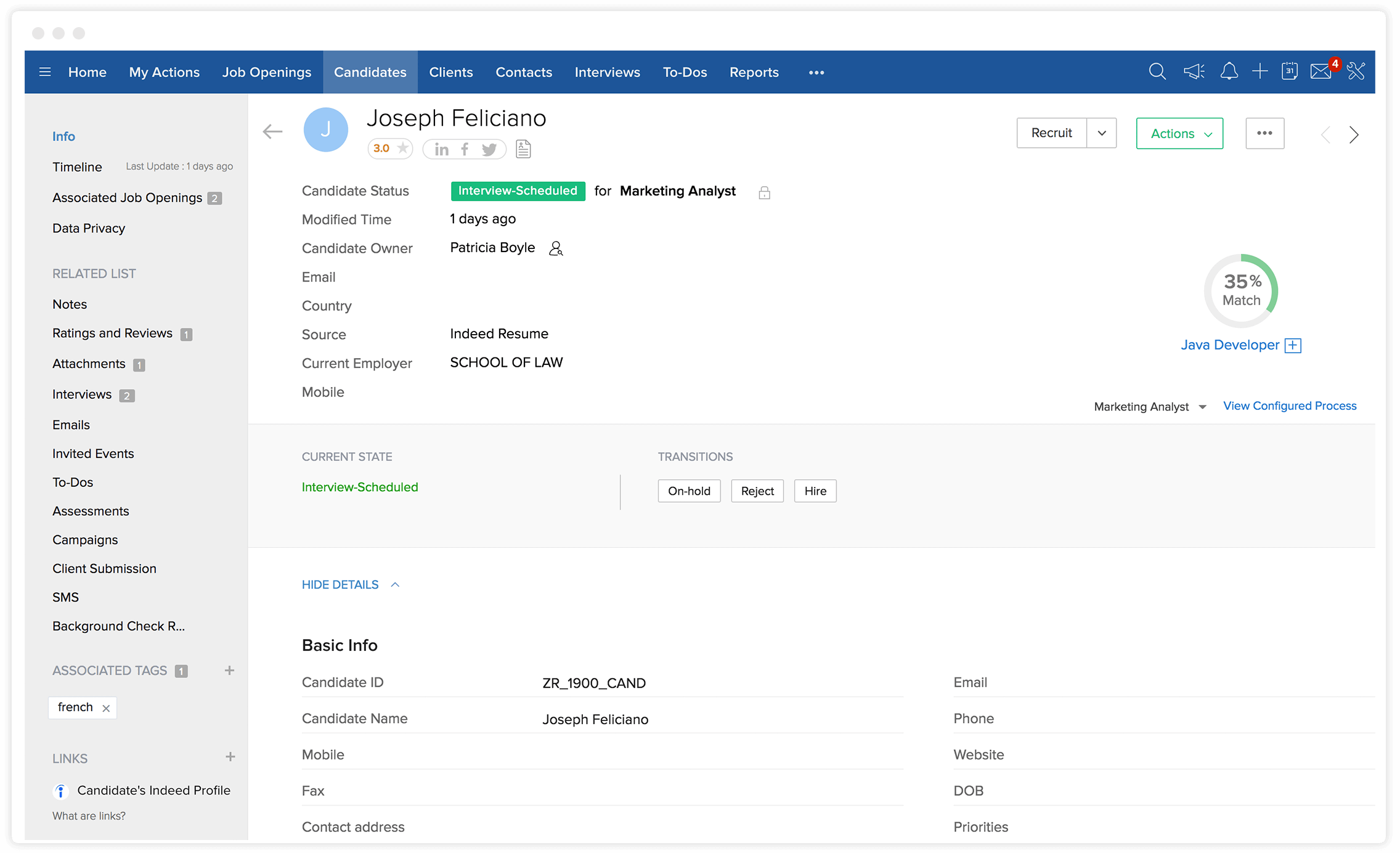Expand the Recruit dropdown button
Viewport: 1400px width, 853px height.
point(1101,133)
